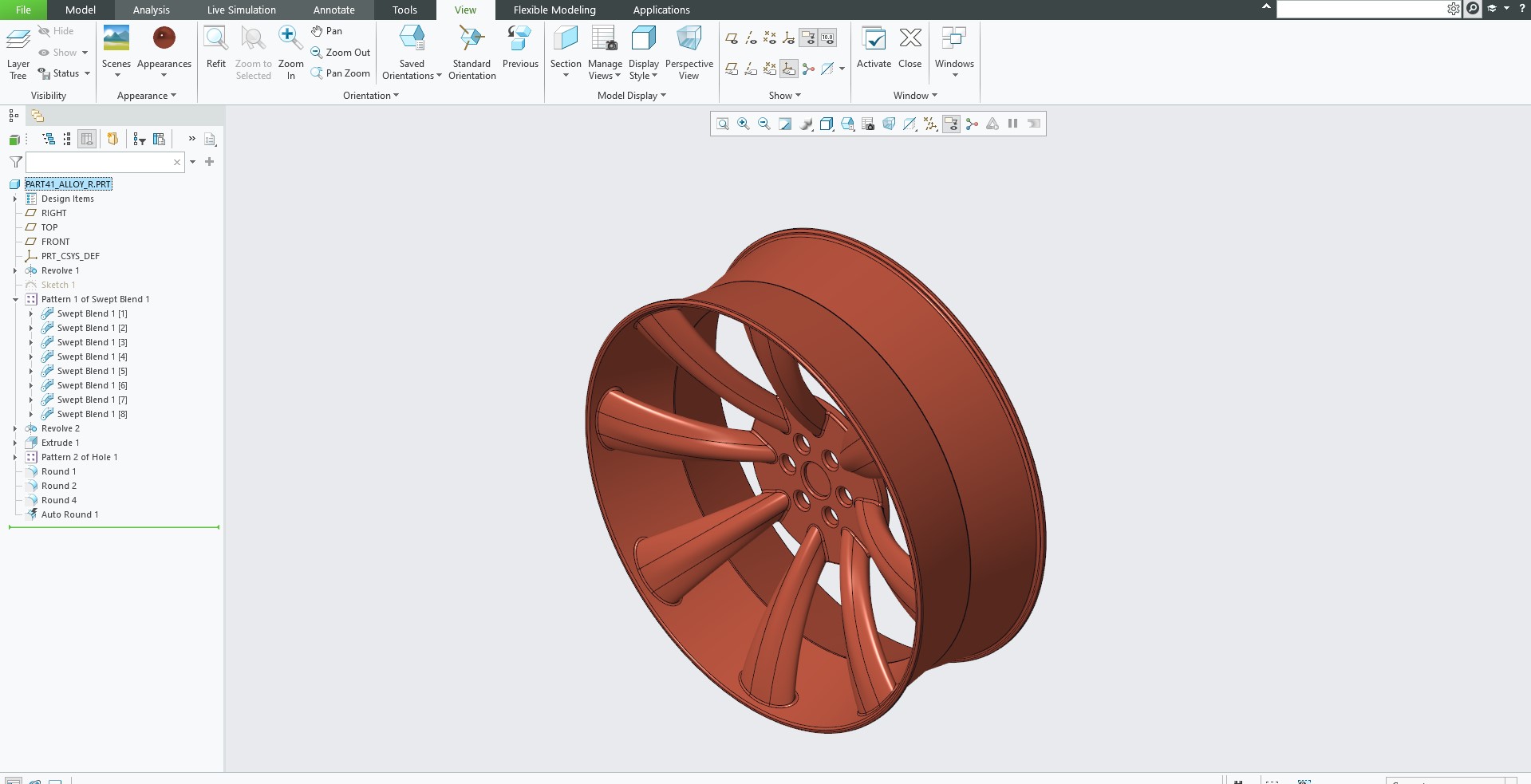Clear the model tree filter text
Viewport: 1531px width, 784px height.
point(177,162)
